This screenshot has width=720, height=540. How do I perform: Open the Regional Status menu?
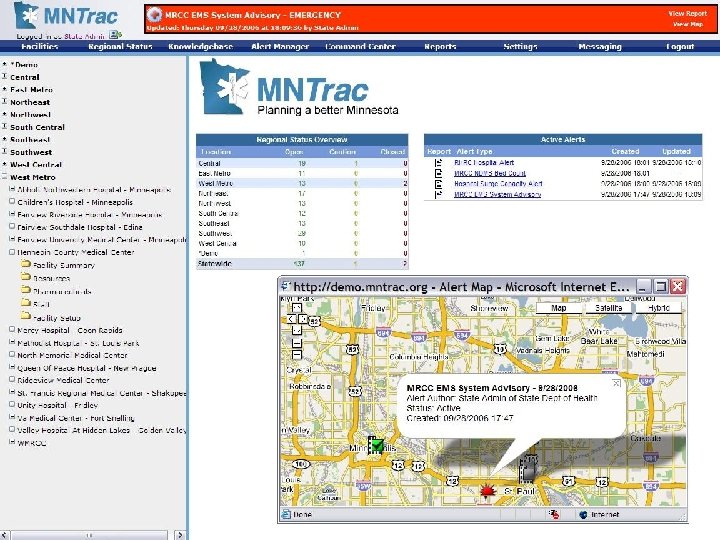[120, 46]
